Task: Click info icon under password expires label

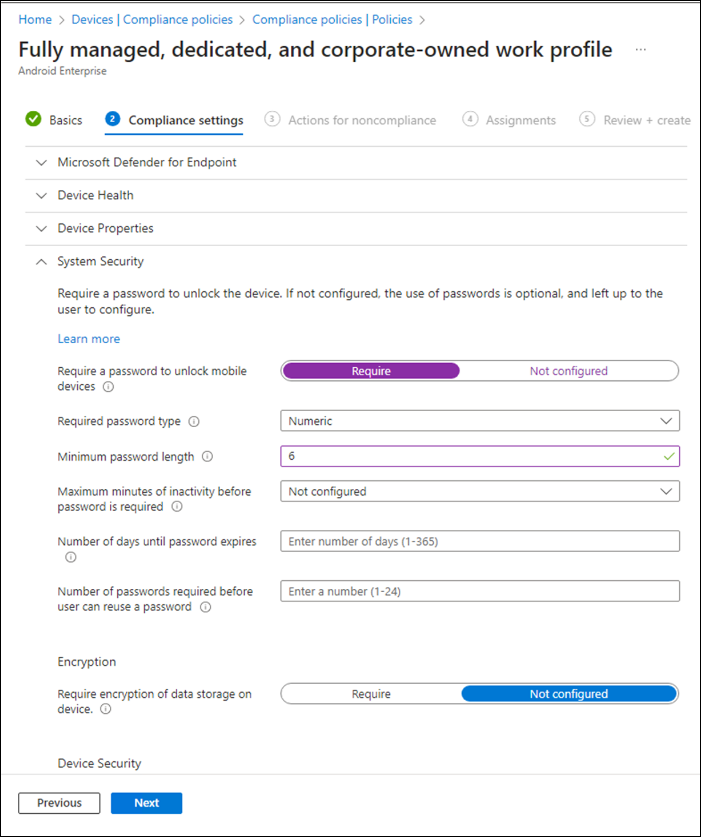Action: (71, 557)
